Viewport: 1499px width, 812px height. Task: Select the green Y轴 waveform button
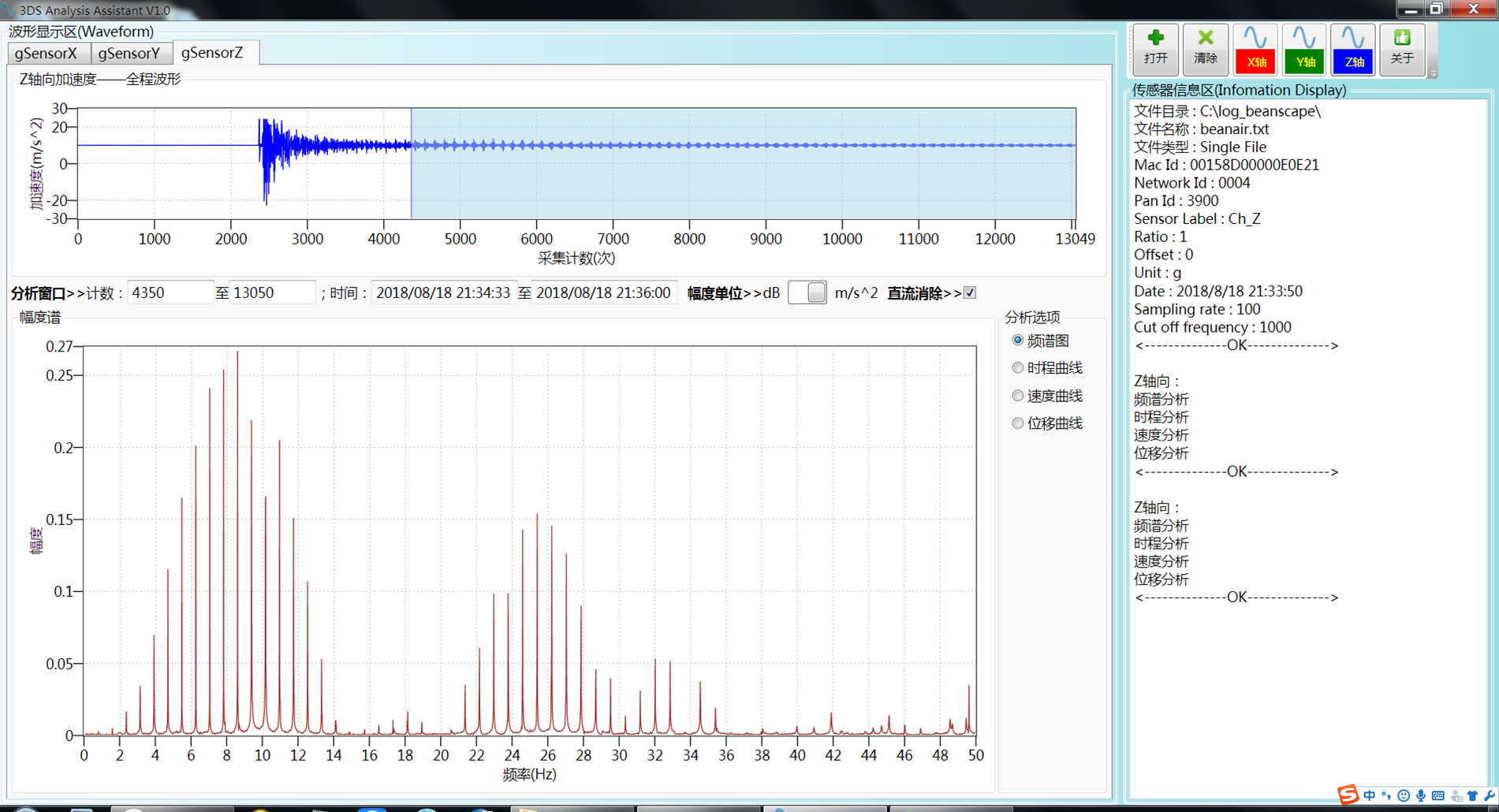click(1303, 49)
